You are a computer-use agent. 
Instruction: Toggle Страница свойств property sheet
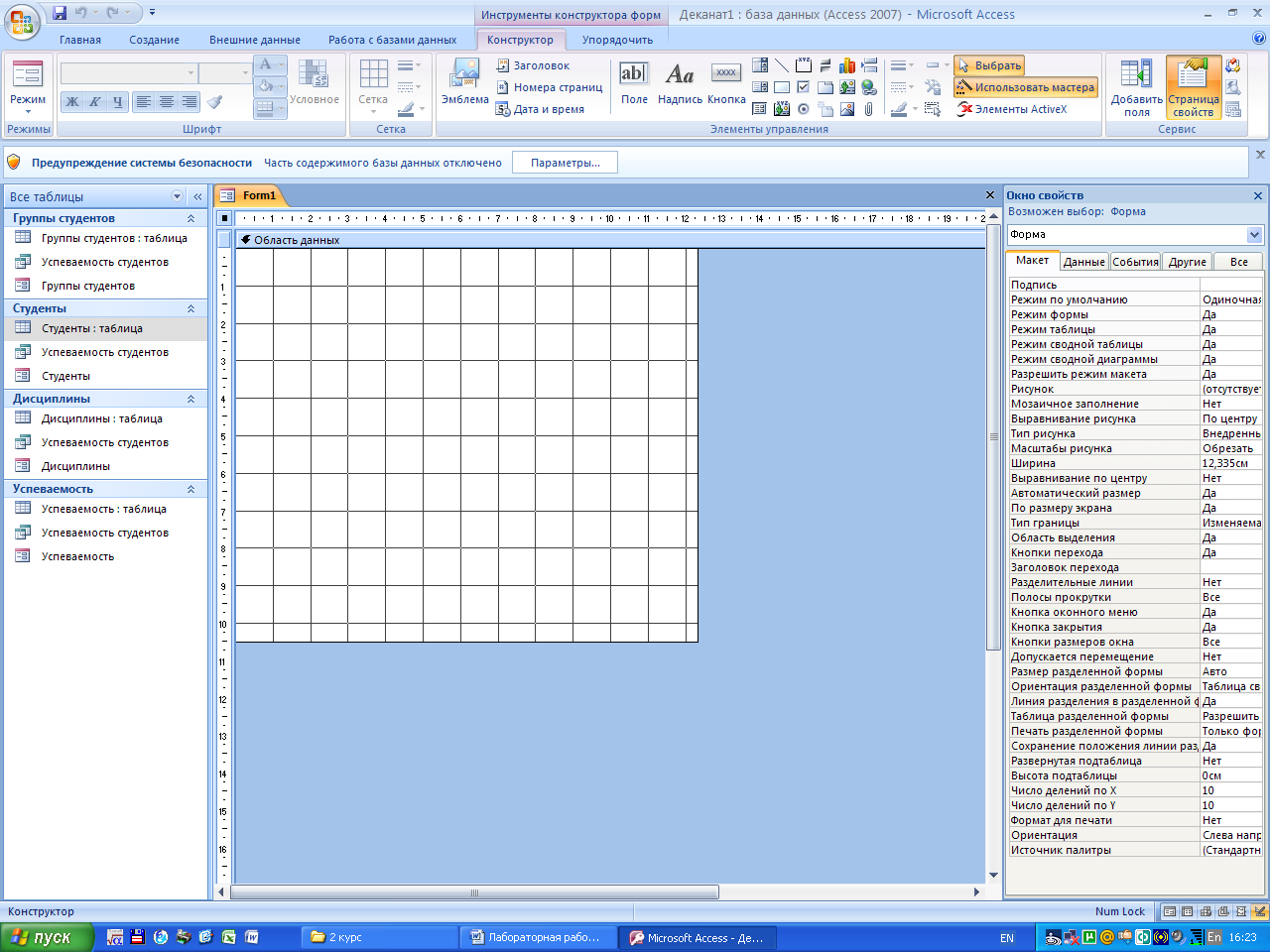coord(1194,87)
